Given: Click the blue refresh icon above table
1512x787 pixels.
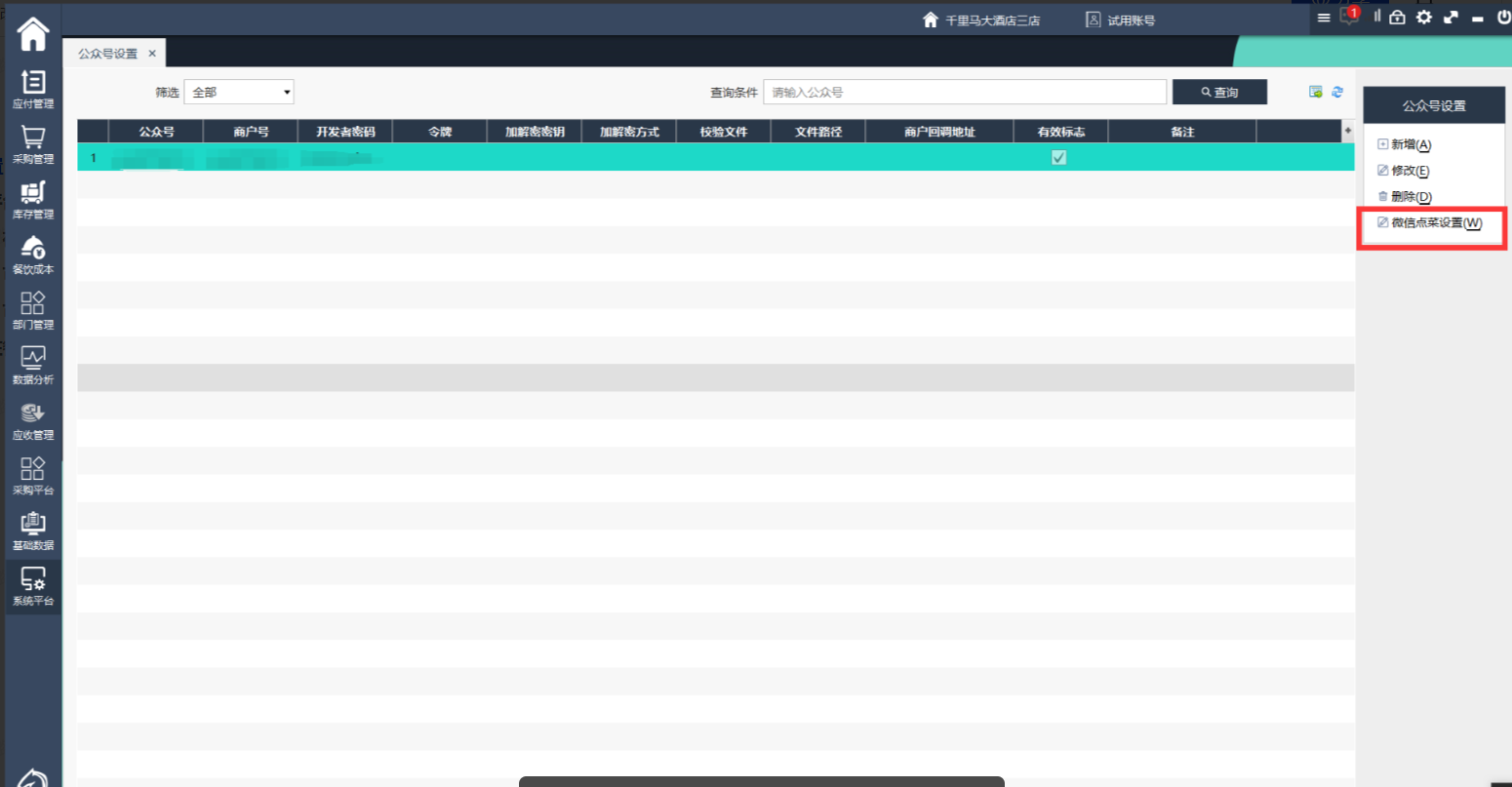Looking at the screenshot, I should tap(1337, 92).
